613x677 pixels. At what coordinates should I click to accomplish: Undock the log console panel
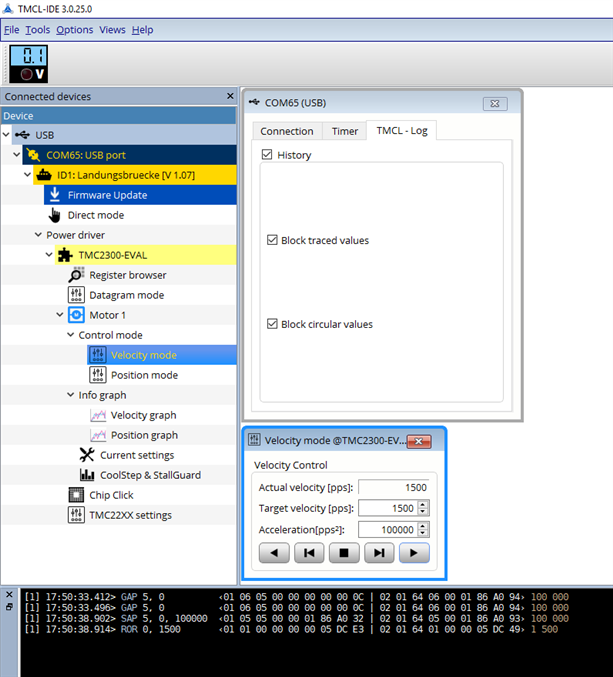9,607
